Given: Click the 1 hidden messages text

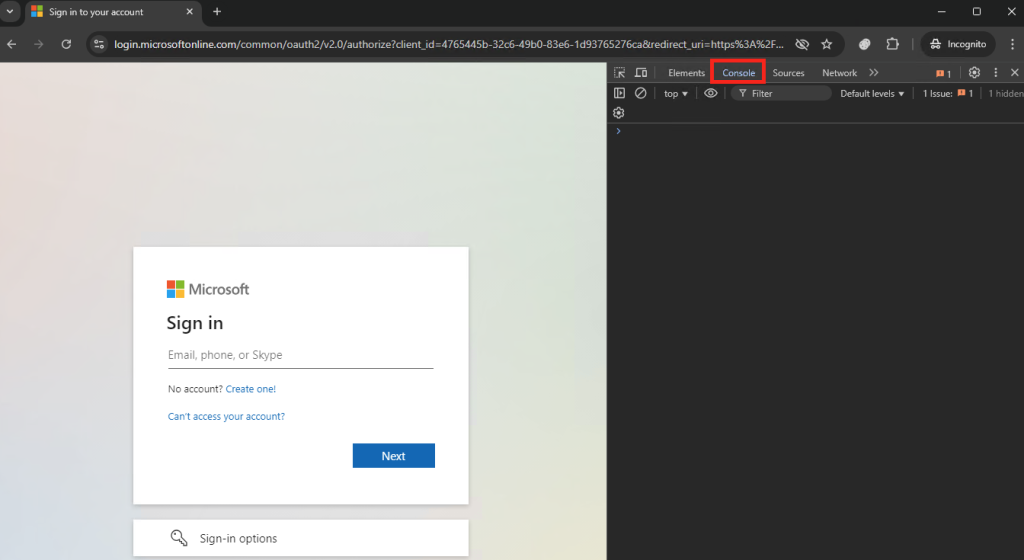Looking at the screenshot, I should coord(1006,94).
